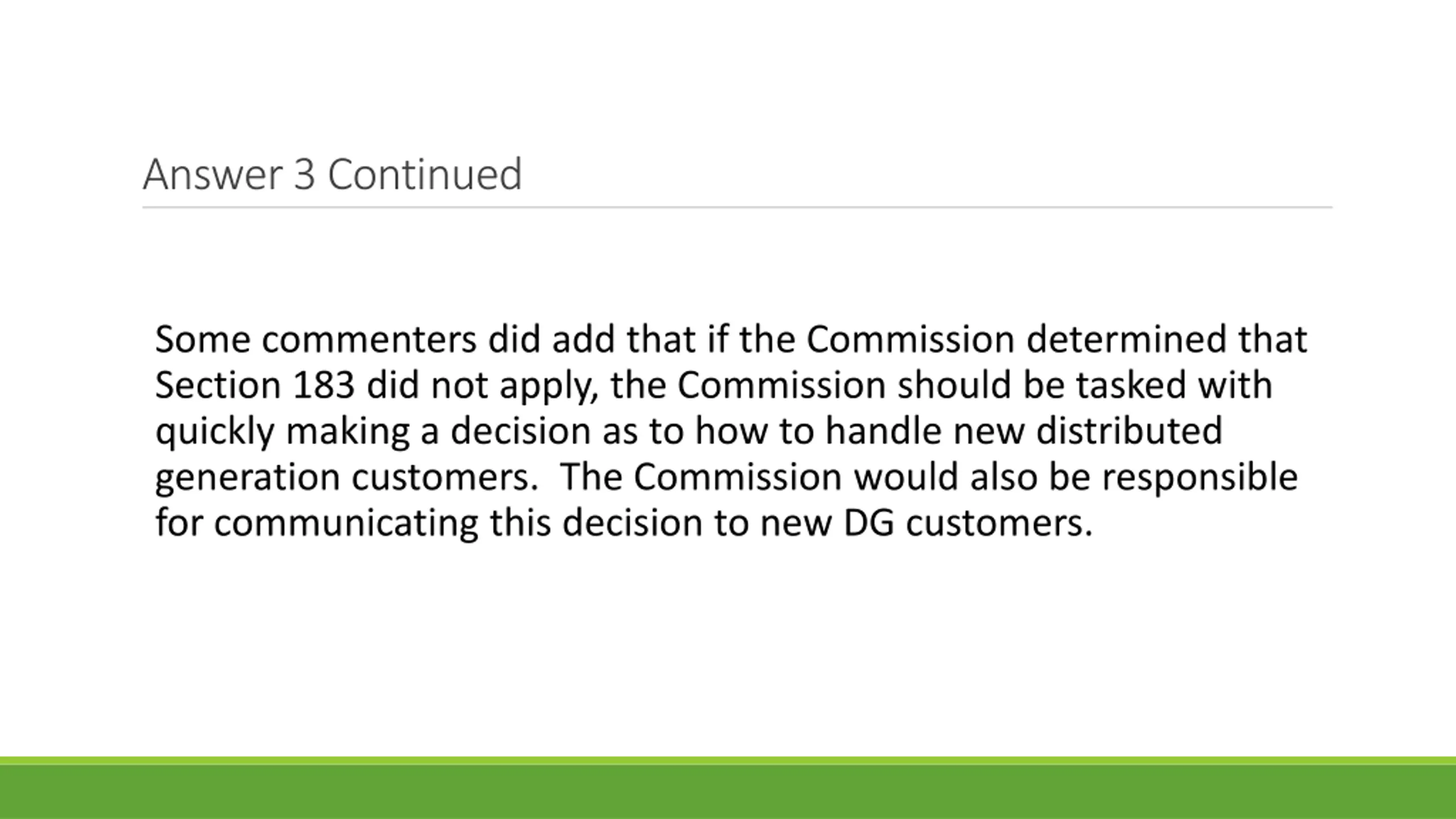The image size is (1456, 819).
Task: Select the word generation in the paragraph
Action: (247, 478)
